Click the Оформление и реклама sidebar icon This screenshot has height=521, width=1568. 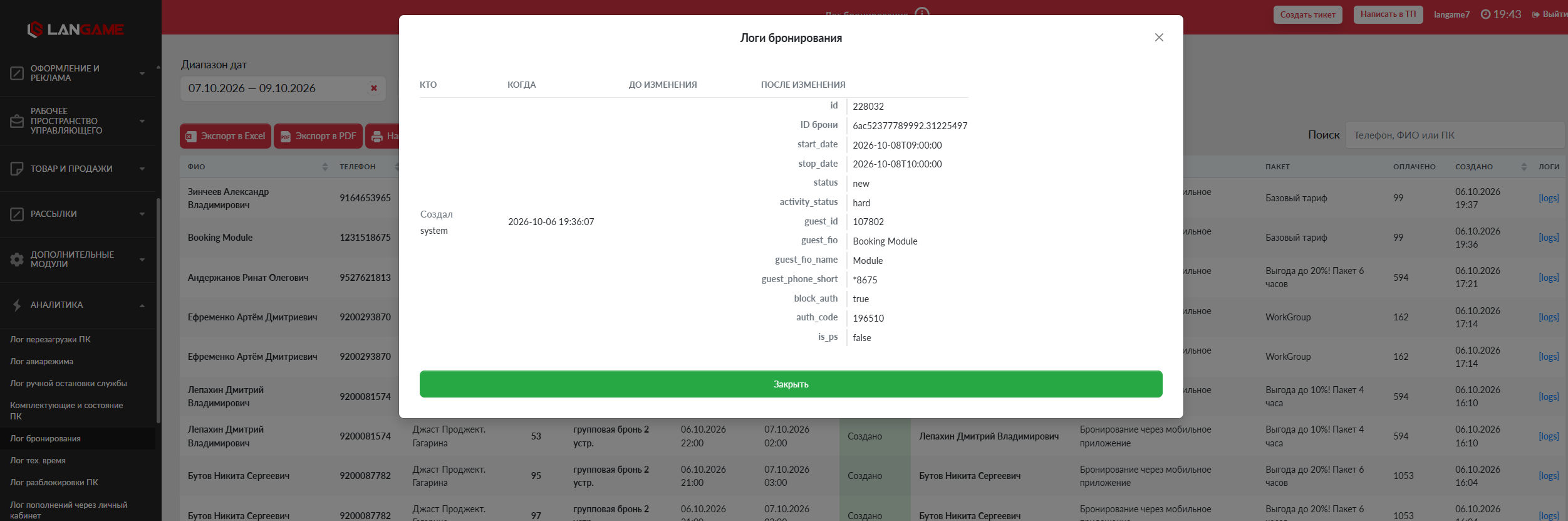pyautogui.click(x=17, y=73)
